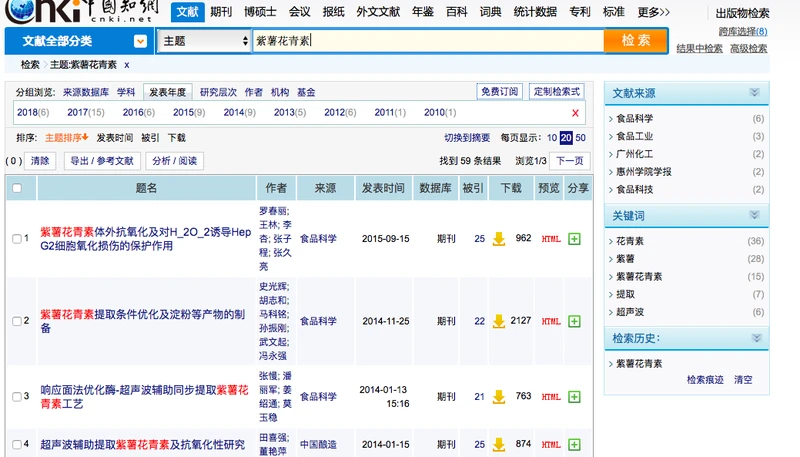Click the search text input field
The height and width of the screenshot is (457, 800).
point(429,41)
